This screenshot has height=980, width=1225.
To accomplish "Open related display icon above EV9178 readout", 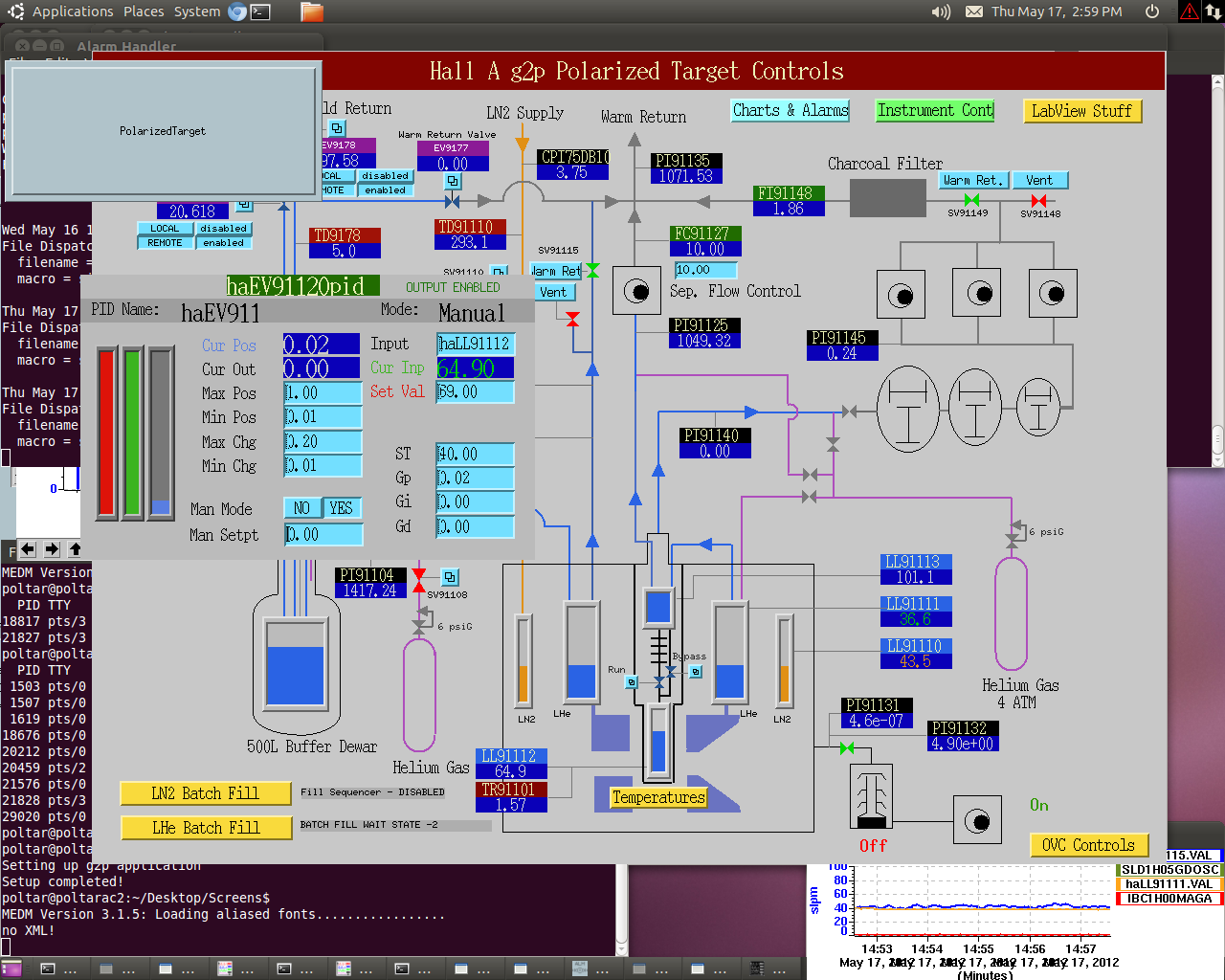I will pos(337,127).
